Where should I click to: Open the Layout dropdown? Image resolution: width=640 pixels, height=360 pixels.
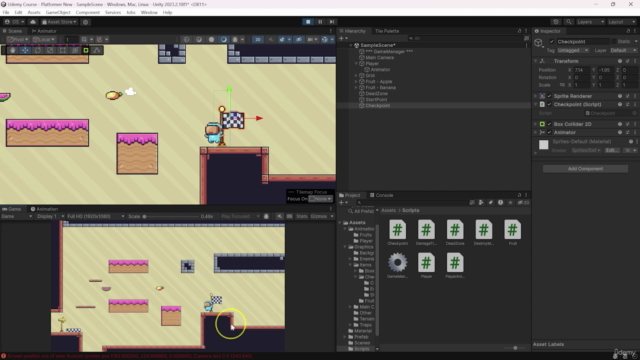[621, 22]
